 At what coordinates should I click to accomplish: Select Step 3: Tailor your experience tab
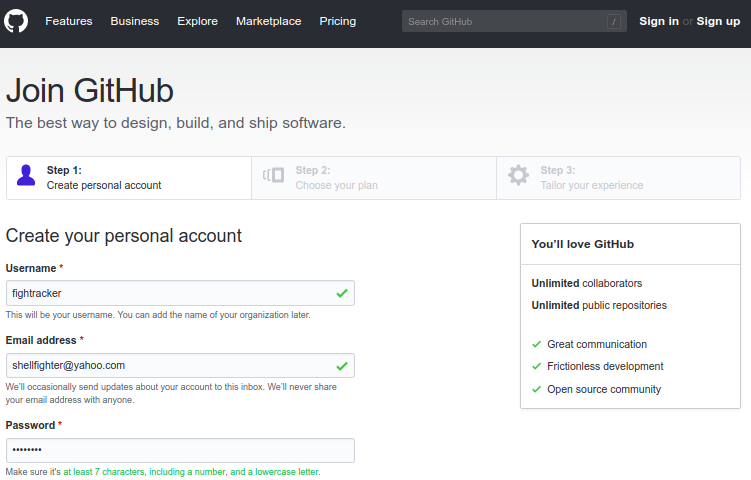click(618, 178)
